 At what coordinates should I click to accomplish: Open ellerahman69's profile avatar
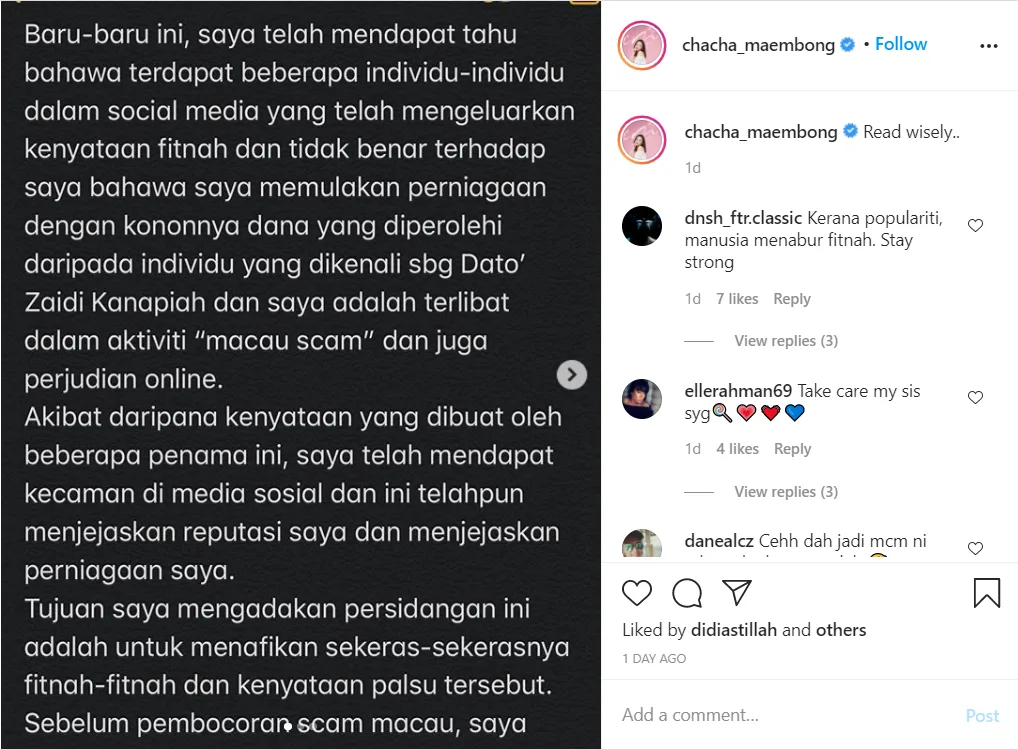tap(641, 399)
